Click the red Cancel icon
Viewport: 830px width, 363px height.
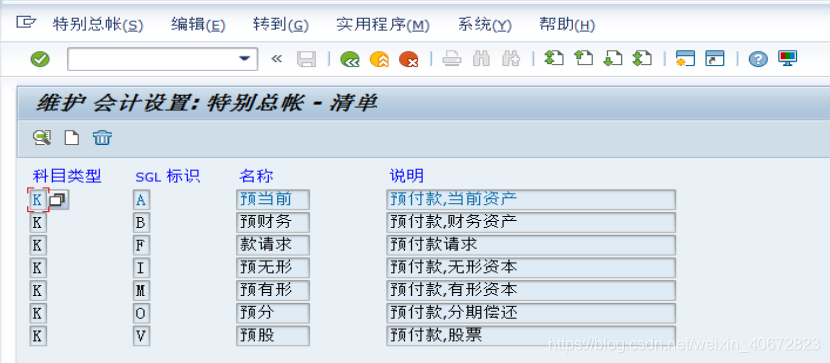click(409, 59)
